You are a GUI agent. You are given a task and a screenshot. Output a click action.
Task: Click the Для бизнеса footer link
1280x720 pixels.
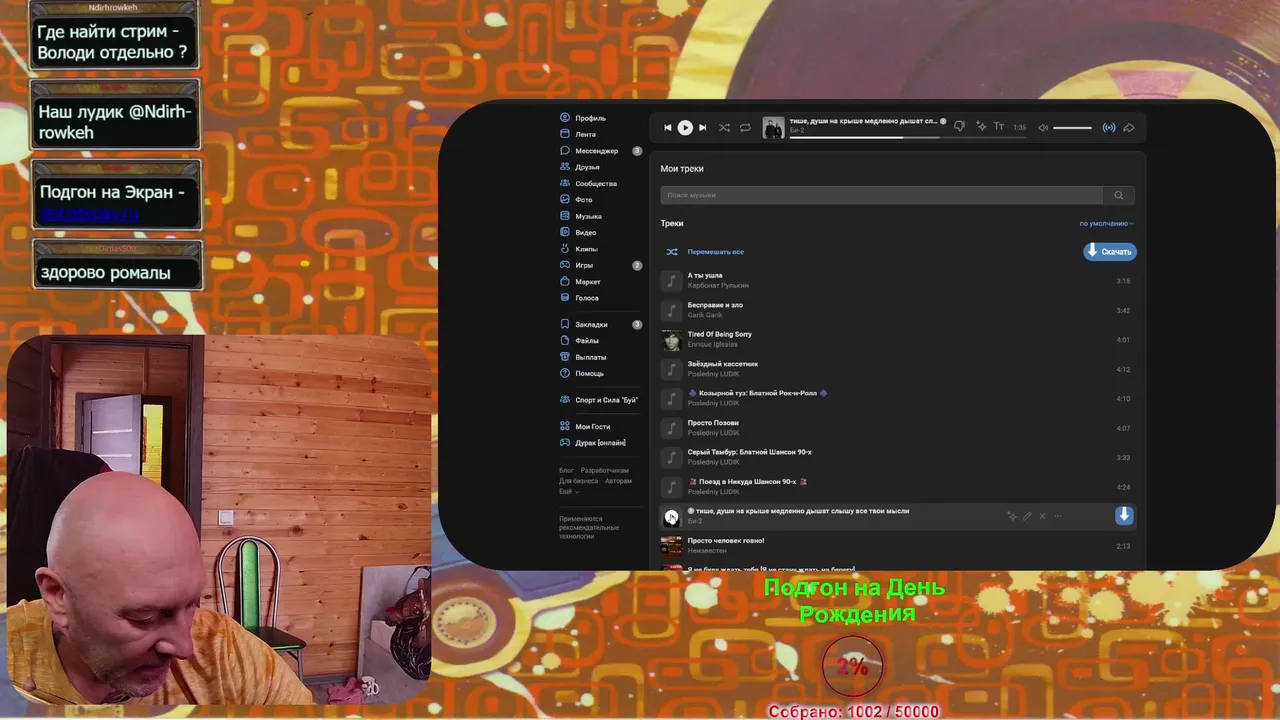[x=578, y=481]
